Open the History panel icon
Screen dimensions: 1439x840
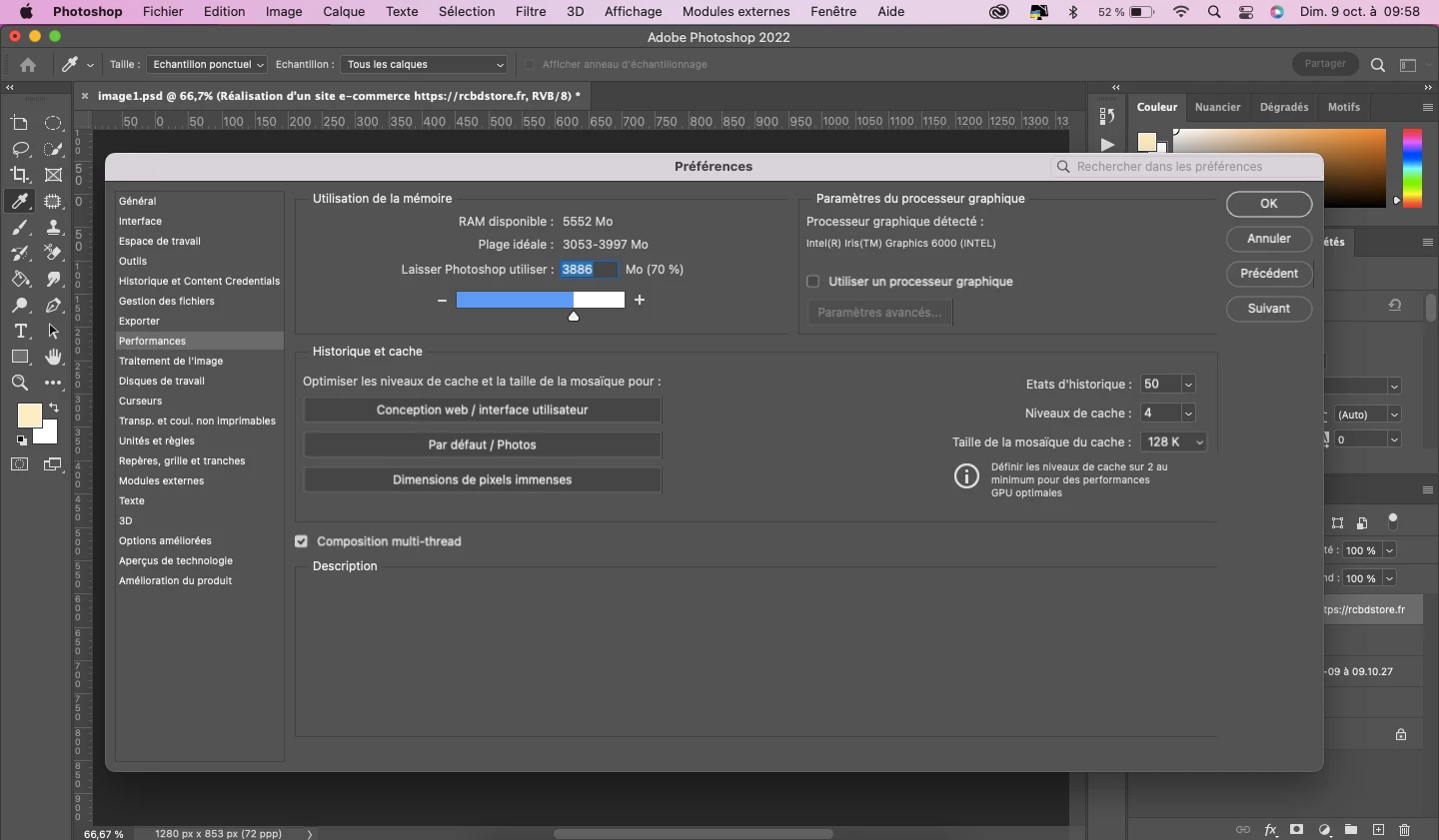(1106, 116)
